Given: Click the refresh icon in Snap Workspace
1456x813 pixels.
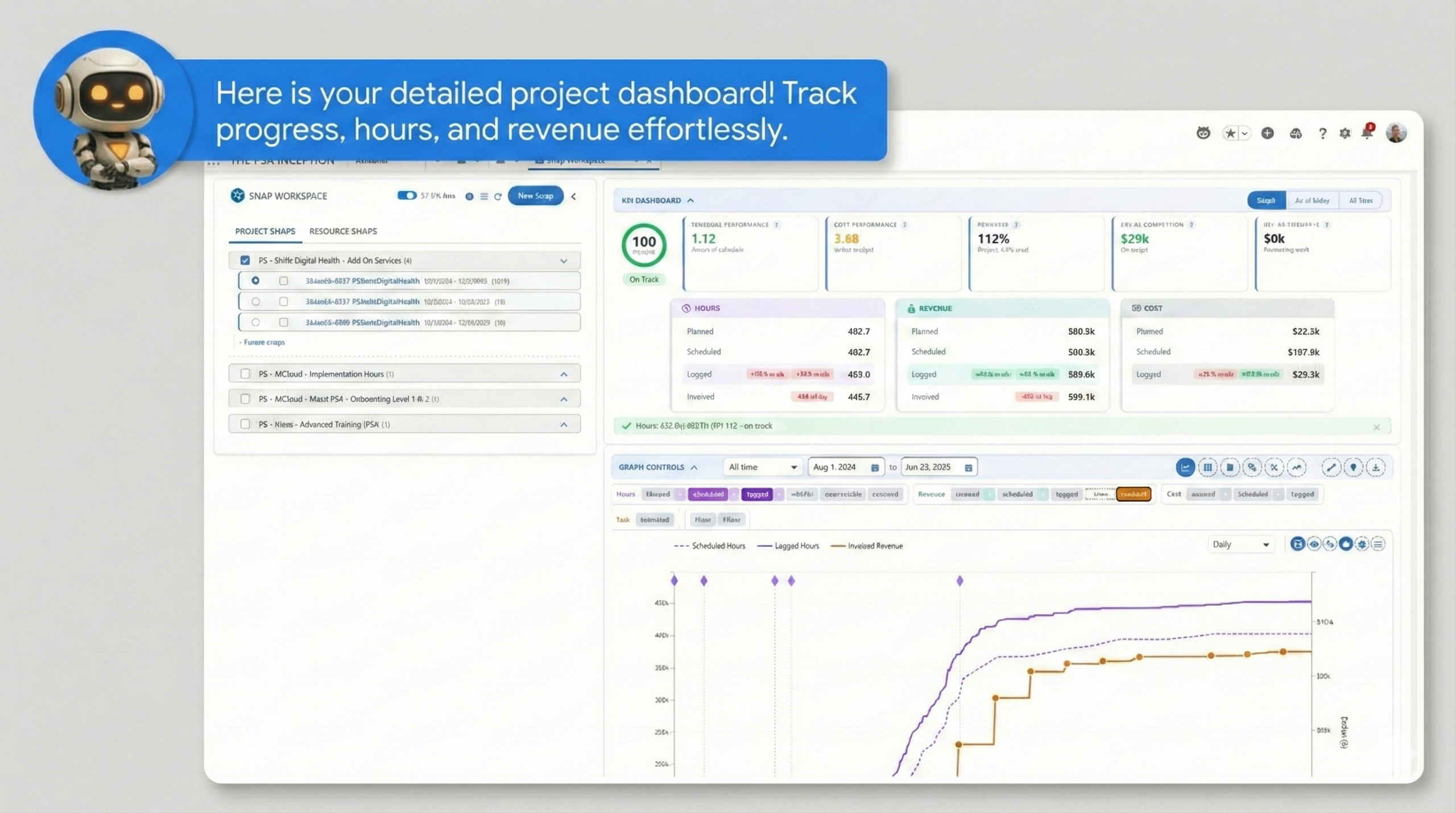Looking at the screenshot, I should (x=498, y=196).
